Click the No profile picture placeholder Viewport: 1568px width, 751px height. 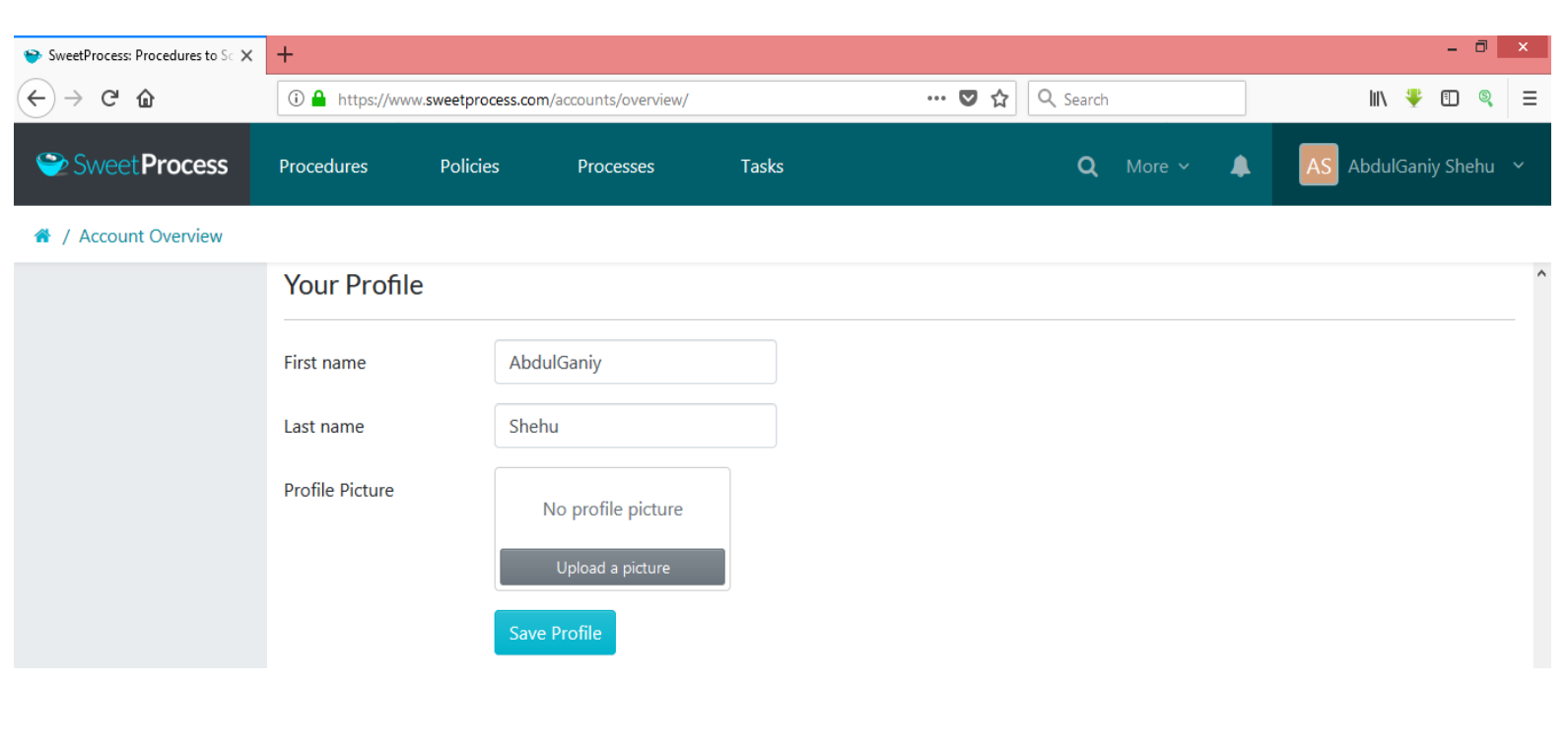(612, 509)
